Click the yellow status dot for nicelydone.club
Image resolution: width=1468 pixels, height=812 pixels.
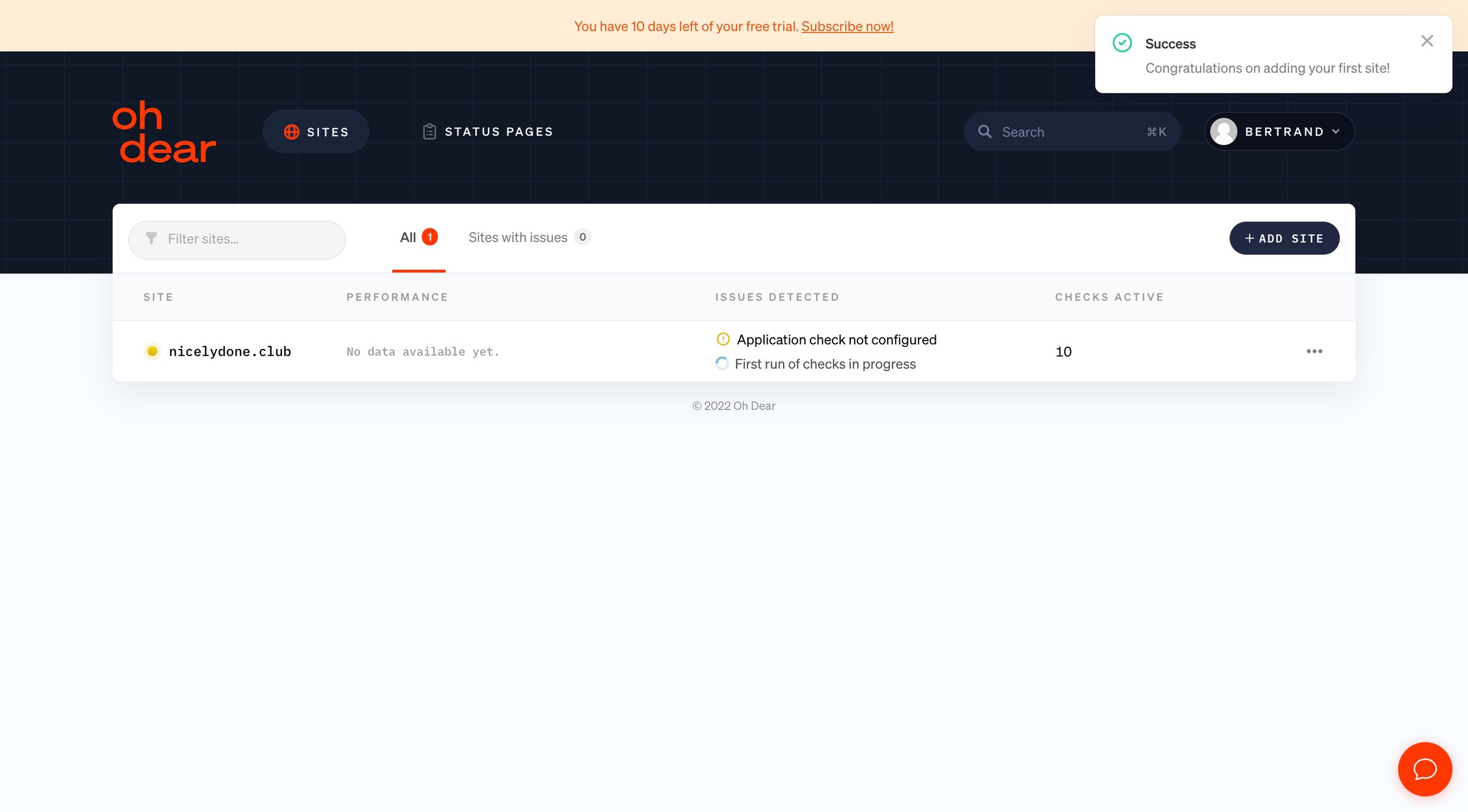click(152, 352)
